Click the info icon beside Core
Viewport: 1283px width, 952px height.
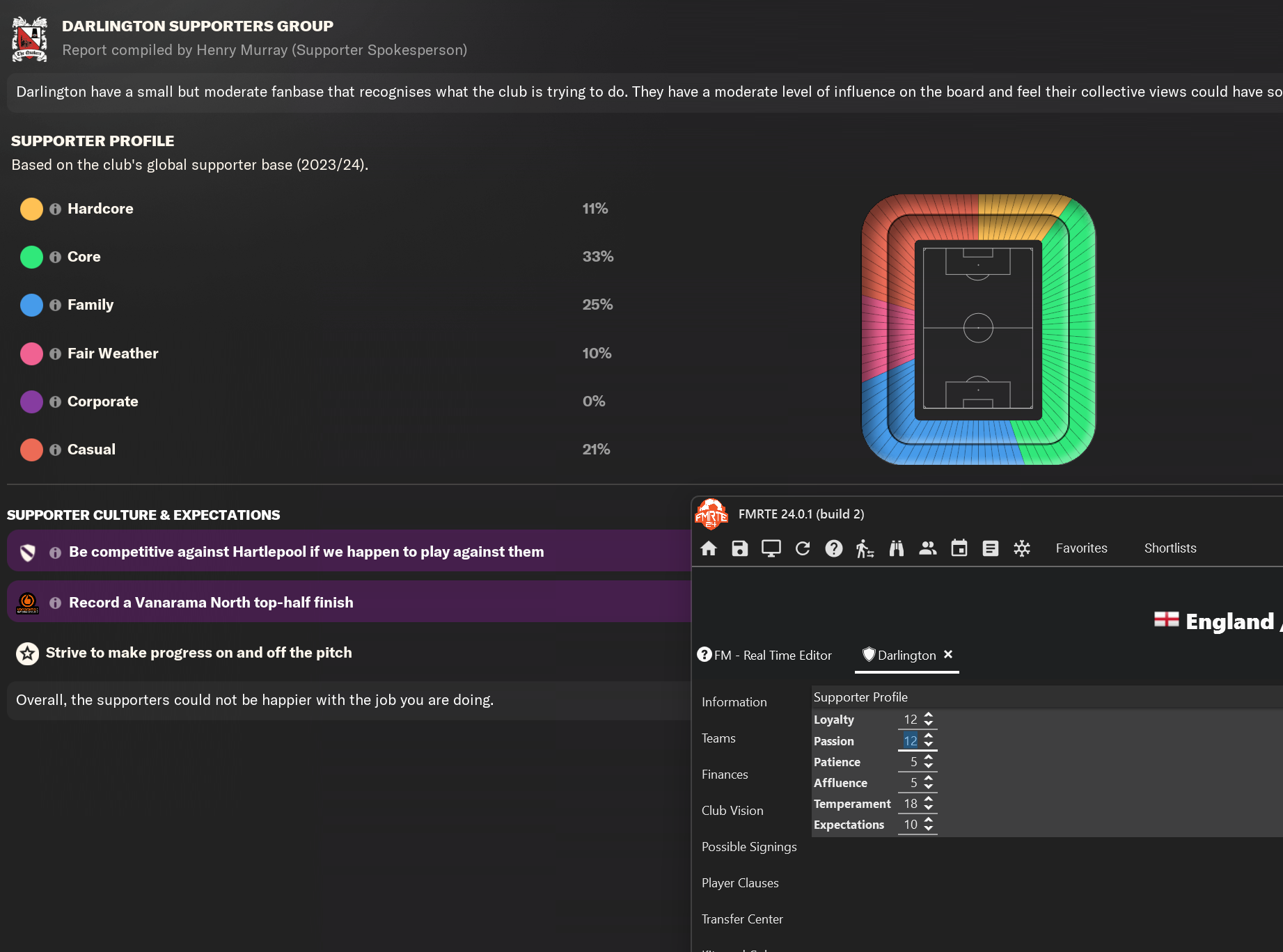[x=55, y=257]
